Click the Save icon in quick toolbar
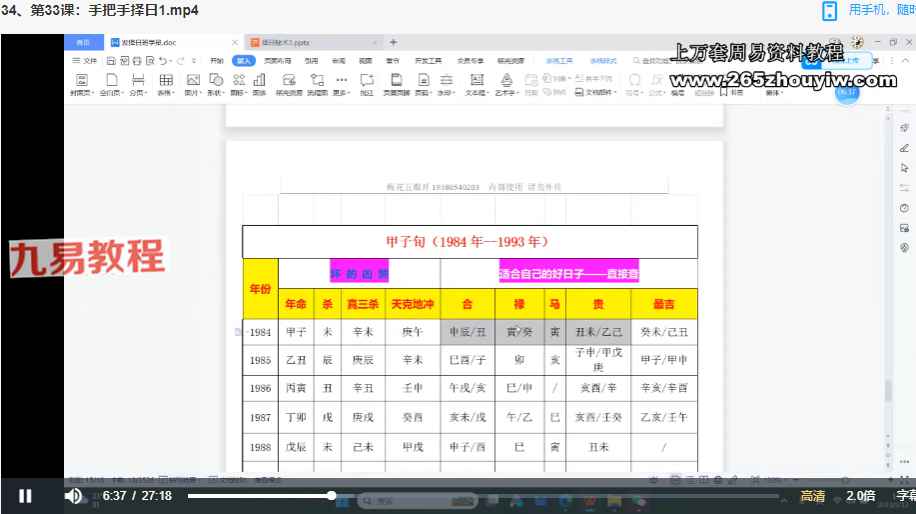This screenshot has width=916, height=514. 111,61
